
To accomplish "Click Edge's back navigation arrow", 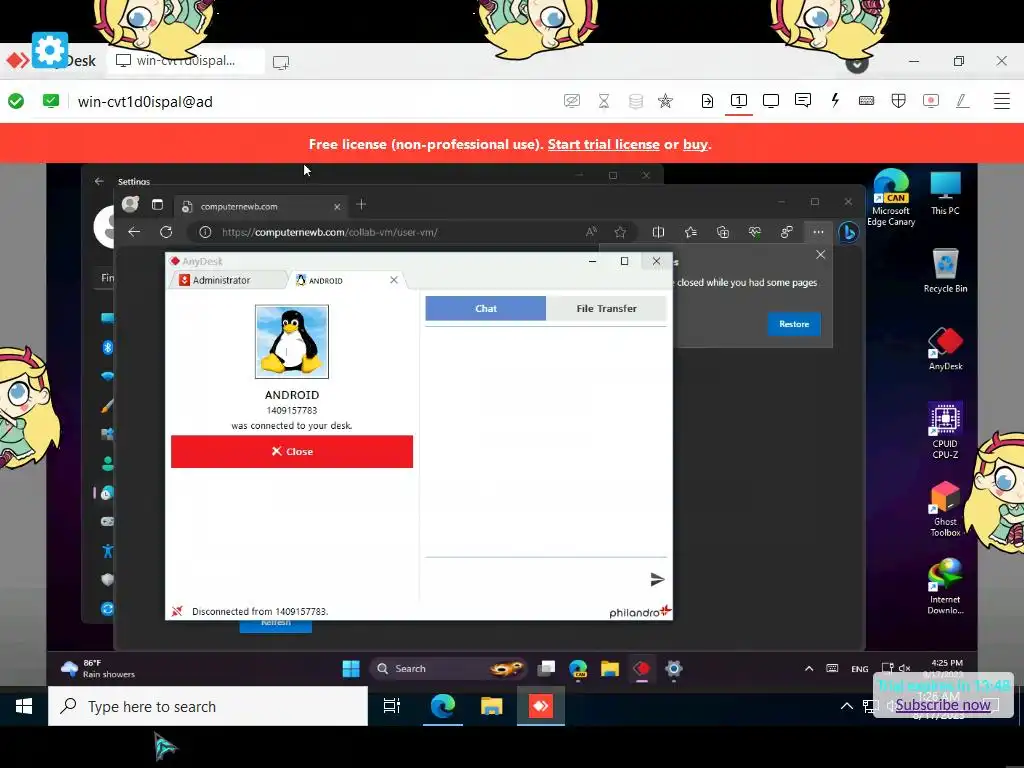I will pos(134,232).
